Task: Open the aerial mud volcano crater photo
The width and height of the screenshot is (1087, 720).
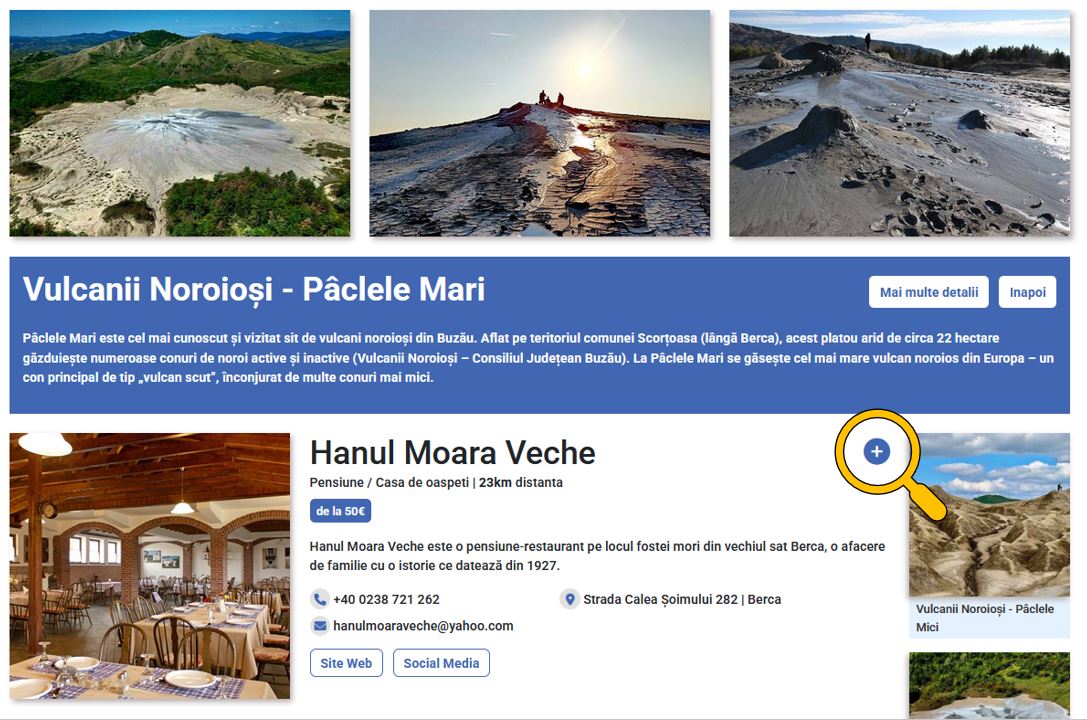Action: [x=180, y=123]
